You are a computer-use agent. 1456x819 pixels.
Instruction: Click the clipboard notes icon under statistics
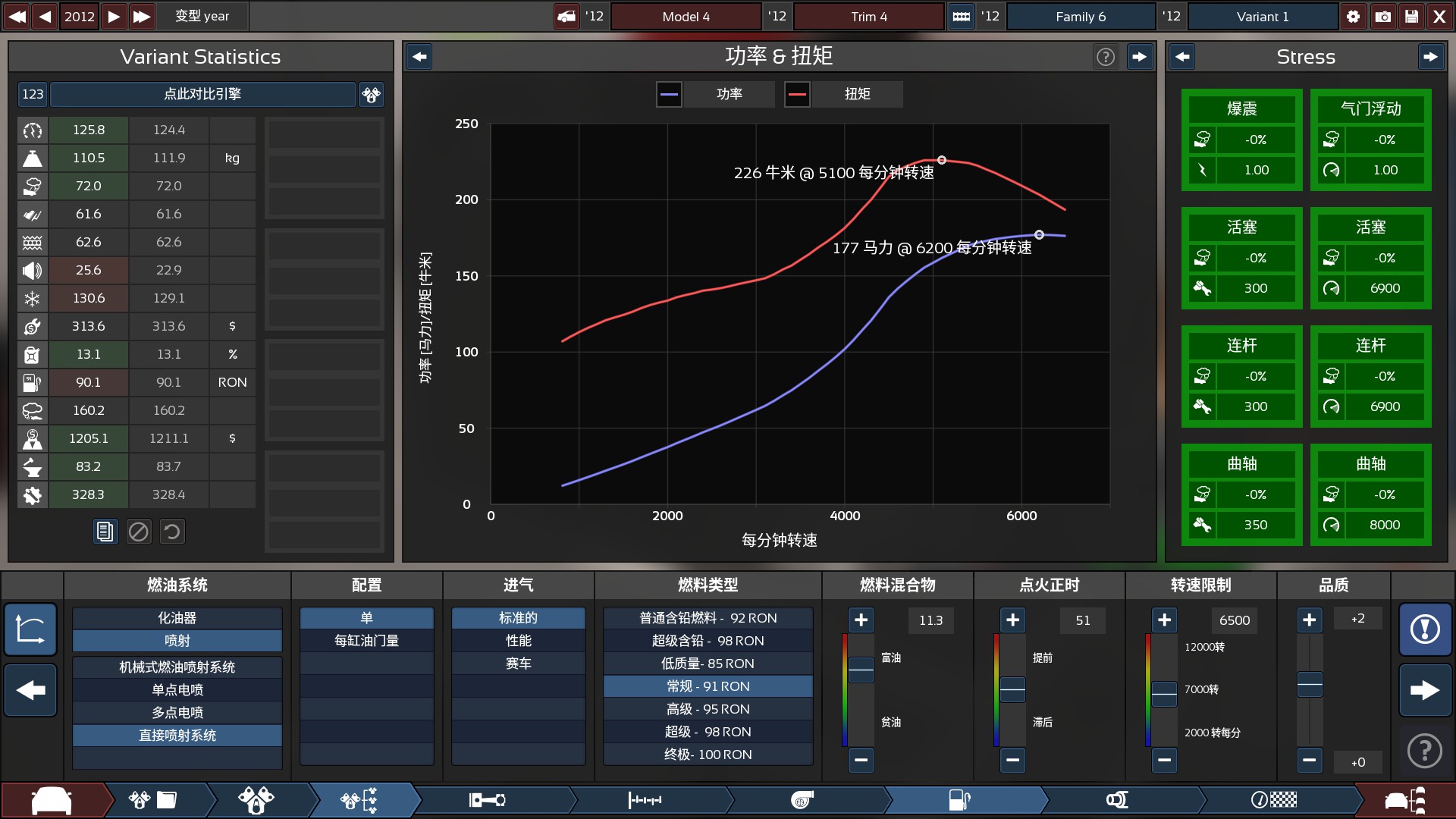point(105,532)
